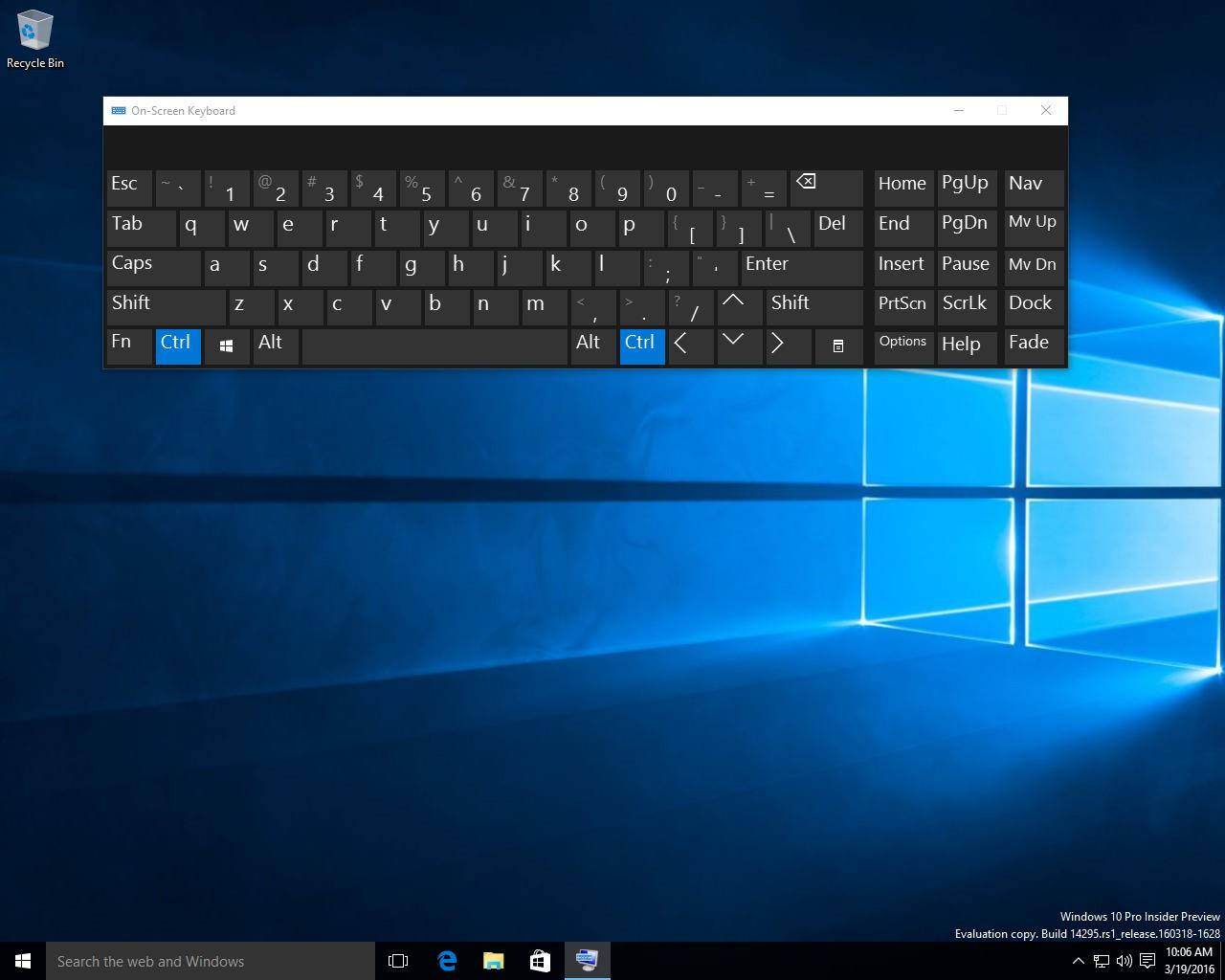1225x980 pixels.
Task: Open Action Center notifications icon
Action: pyautogui.click(x=1147, y=961)
